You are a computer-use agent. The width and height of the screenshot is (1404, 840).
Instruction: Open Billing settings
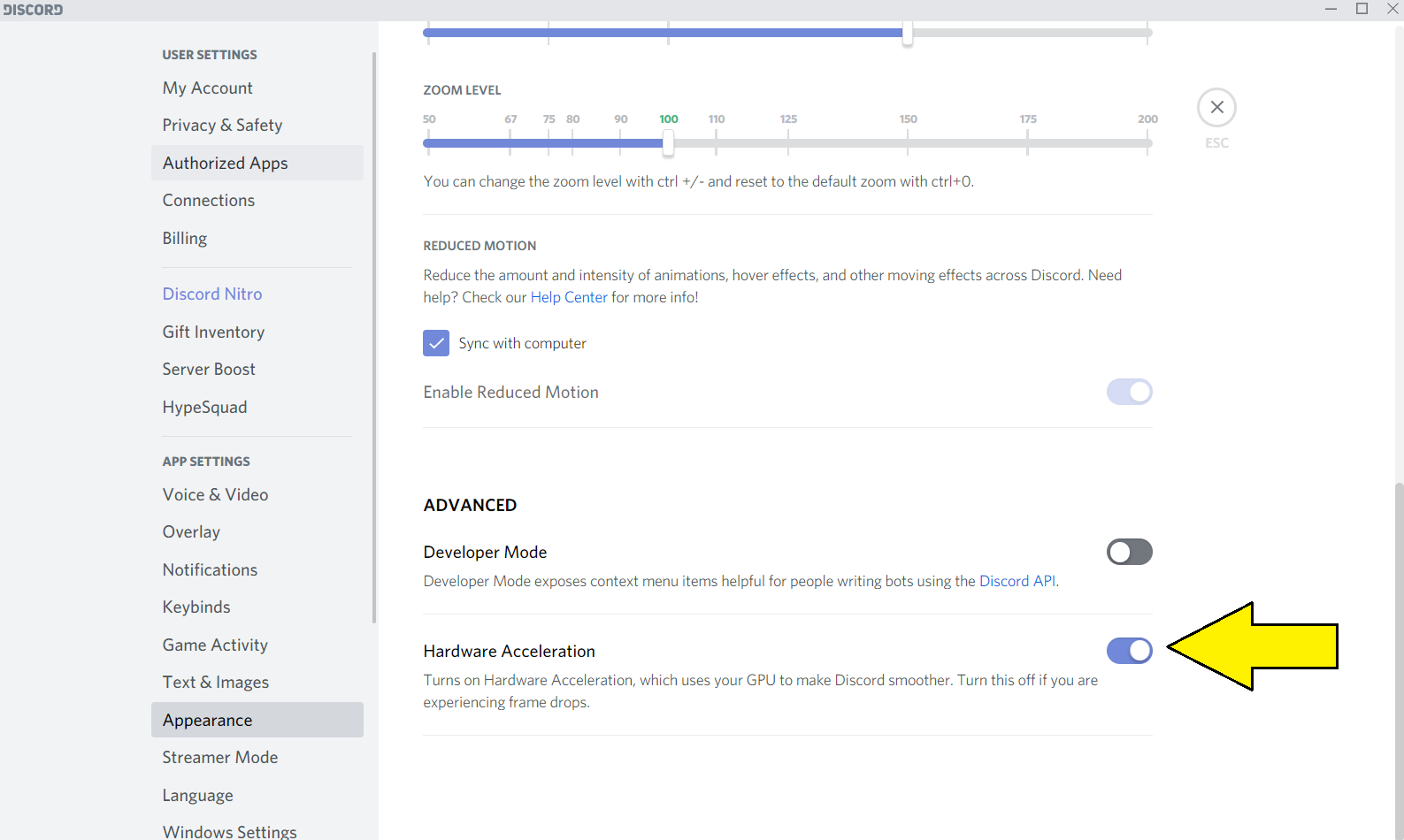257,238
